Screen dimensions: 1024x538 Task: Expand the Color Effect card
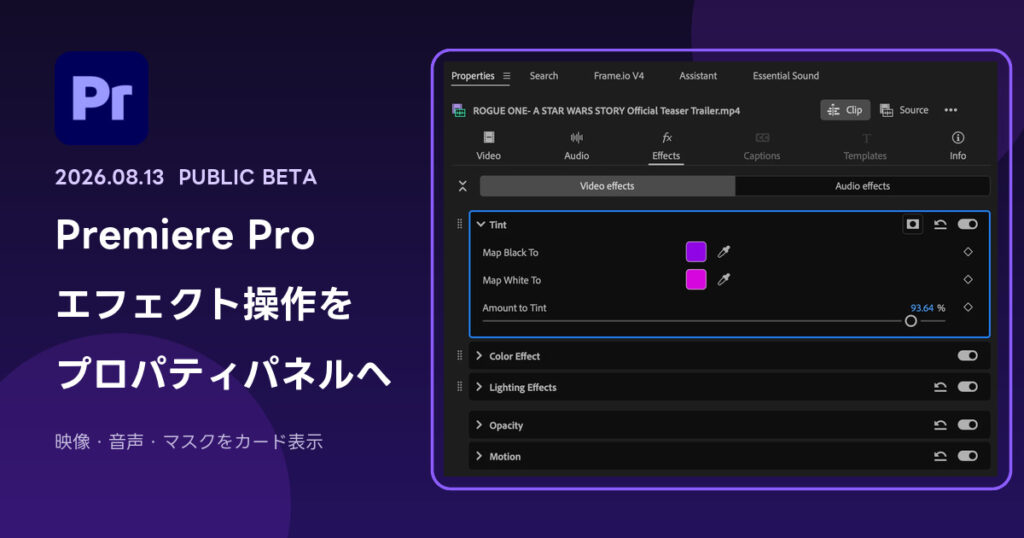(479, 356)
